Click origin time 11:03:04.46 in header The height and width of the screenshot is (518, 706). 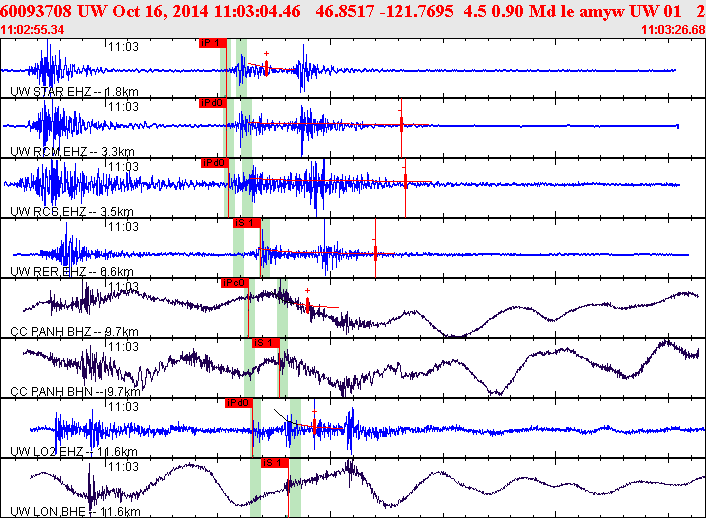pyautogui.click(x=257, y=11)
